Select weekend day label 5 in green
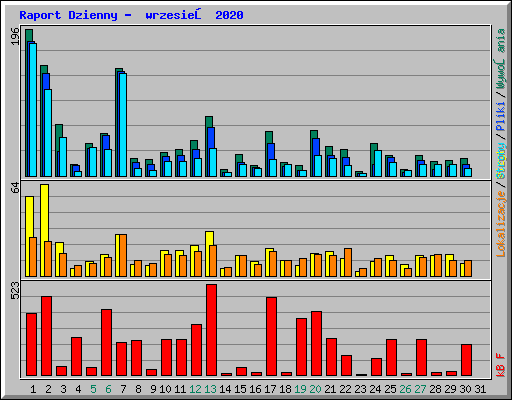 (93, 389)
